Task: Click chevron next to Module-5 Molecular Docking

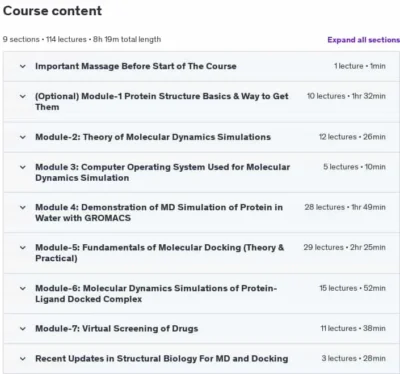Action: 23,248
